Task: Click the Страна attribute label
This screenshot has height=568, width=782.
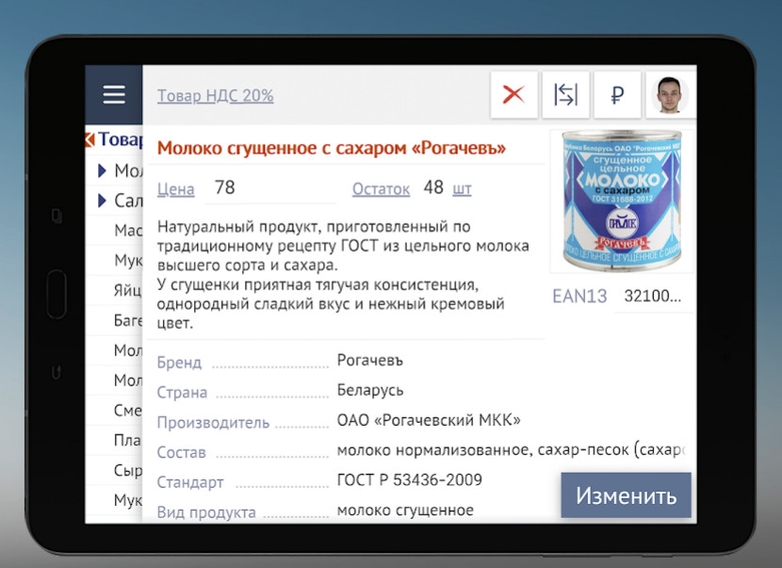Action: (182, 392)
